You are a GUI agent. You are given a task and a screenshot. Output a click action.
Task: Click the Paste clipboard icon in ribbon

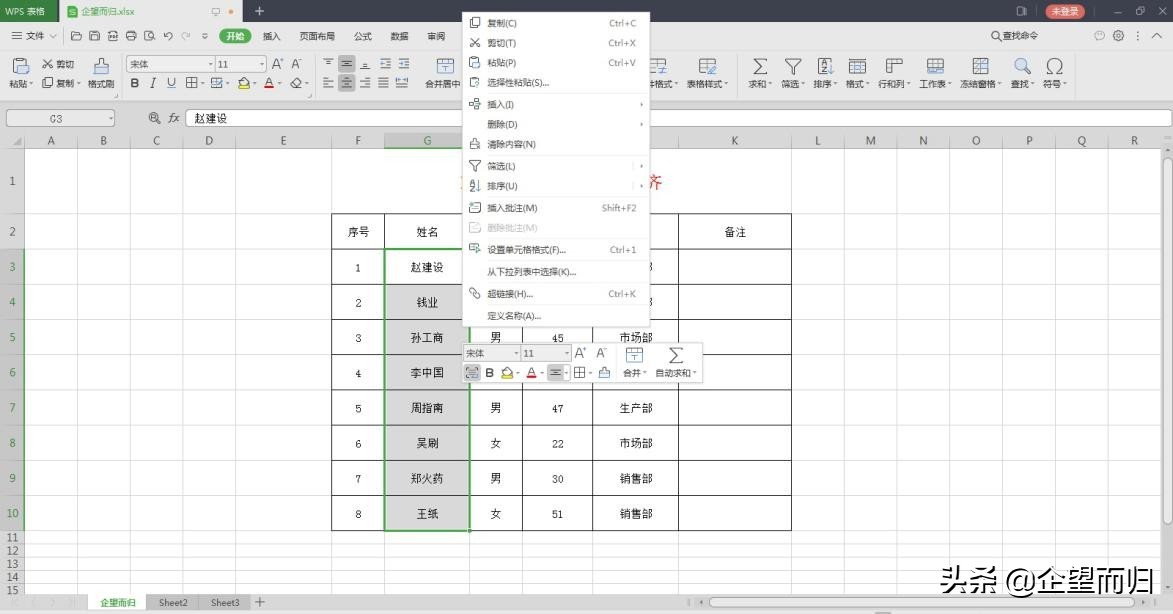(21, 66)
